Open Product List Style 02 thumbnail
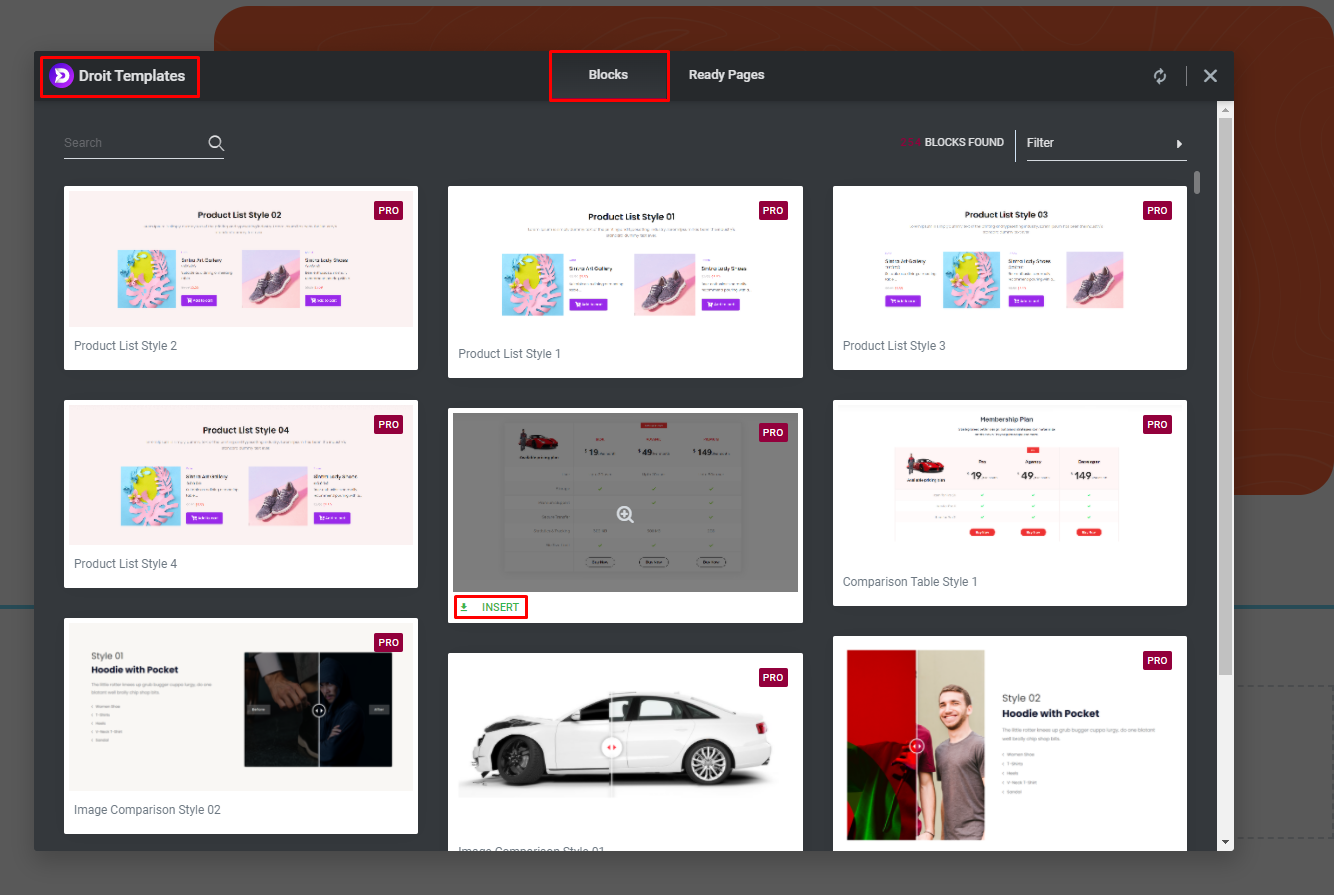This screenshot has width=1334, height=895. pos(241,258)
